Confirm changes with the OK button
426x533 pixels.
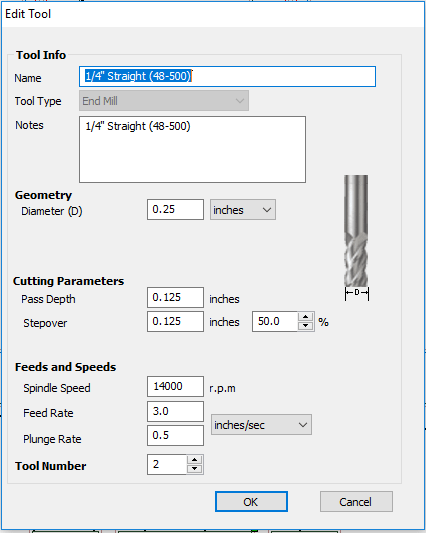coord(251,501)
